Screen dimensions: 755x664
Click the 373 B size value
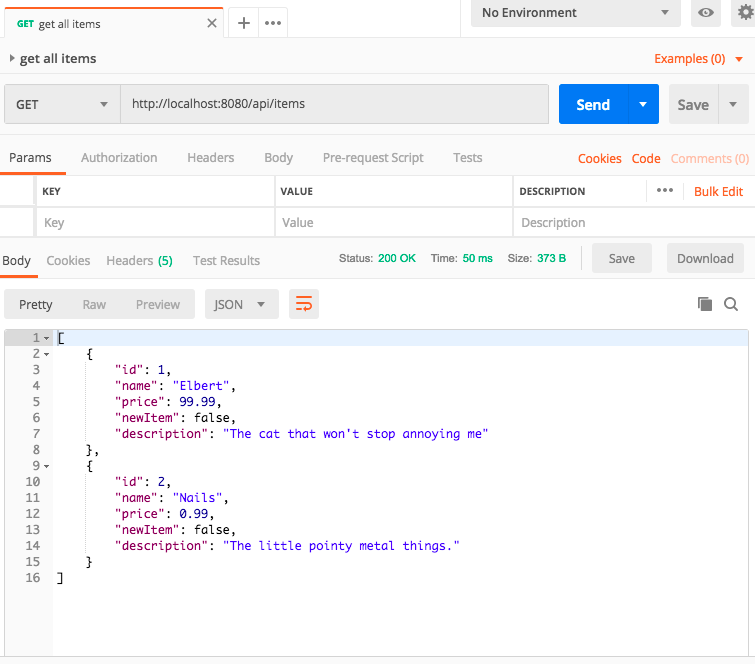(551, 258)
